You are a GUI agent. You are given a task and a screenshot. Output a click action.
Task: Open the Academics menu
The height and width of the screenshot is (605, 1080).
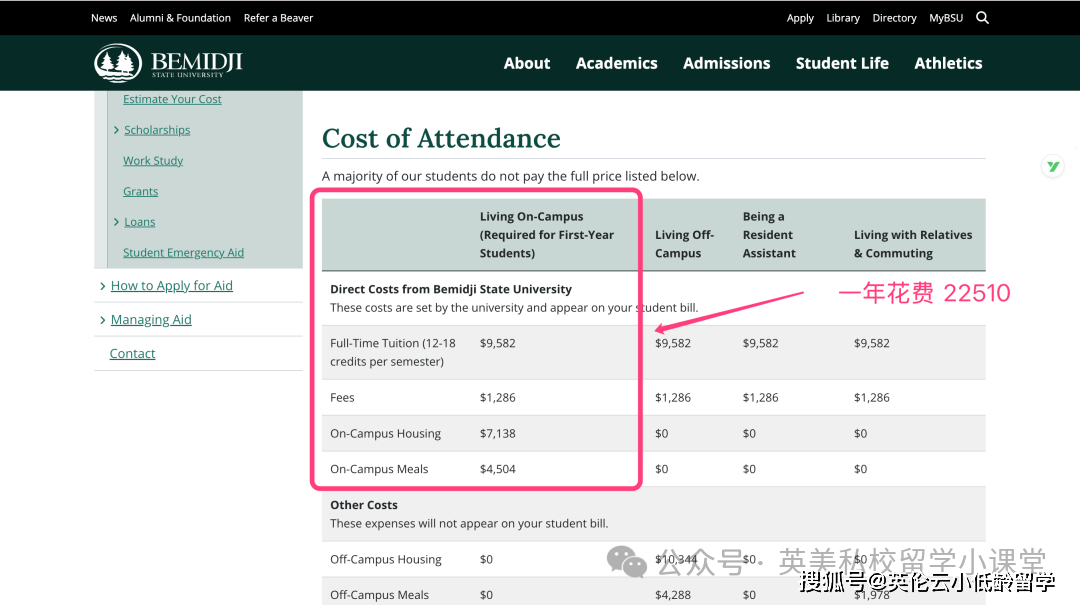616,63
